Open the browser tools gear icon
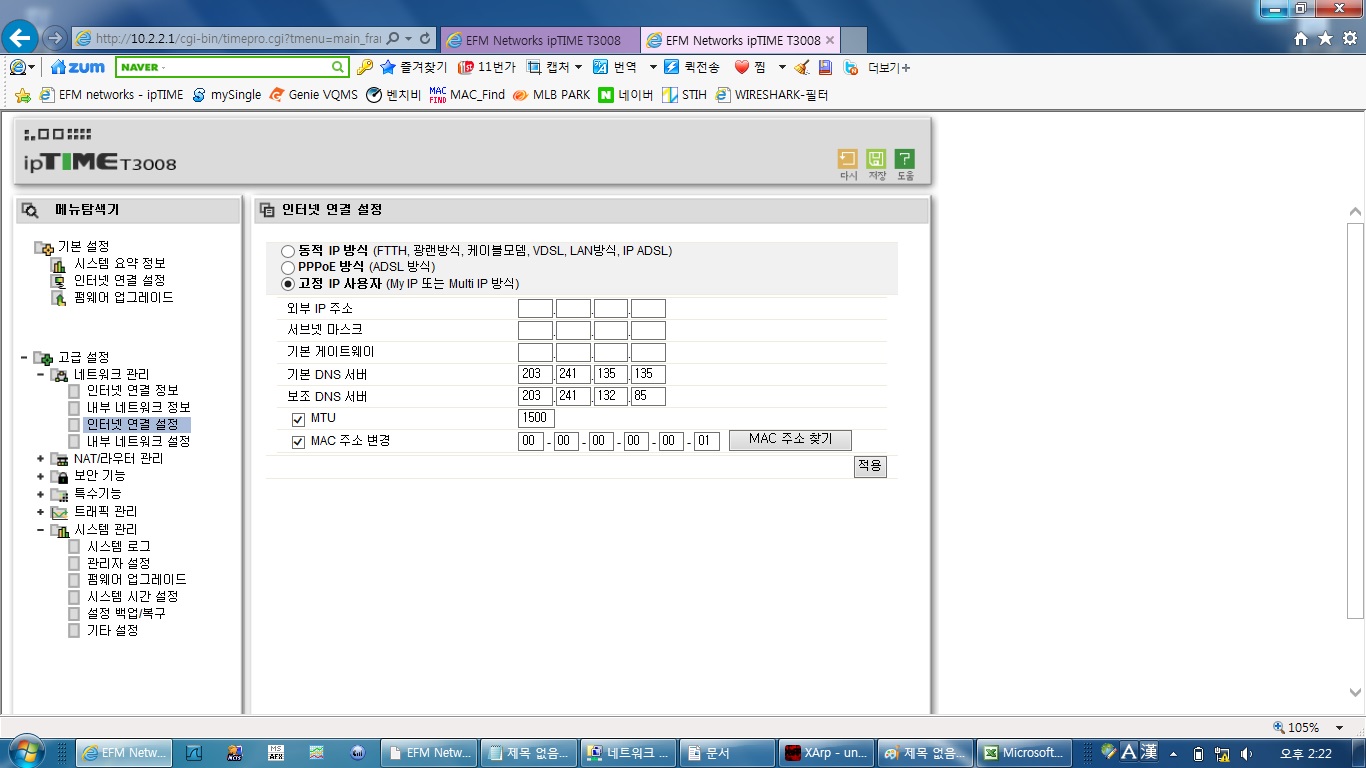This screenshot has height=768, width=1366. click(x=1349, y=38)
